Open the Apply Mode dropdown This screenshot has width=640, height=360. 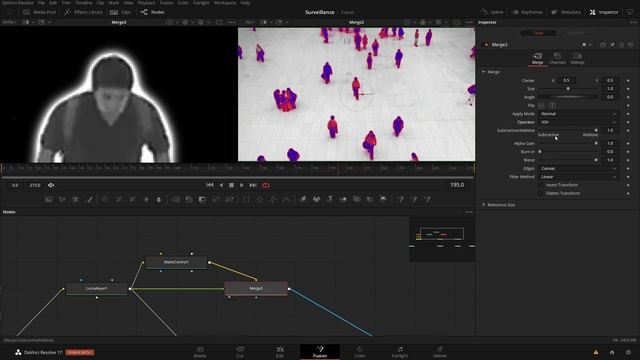coord(579,114)
